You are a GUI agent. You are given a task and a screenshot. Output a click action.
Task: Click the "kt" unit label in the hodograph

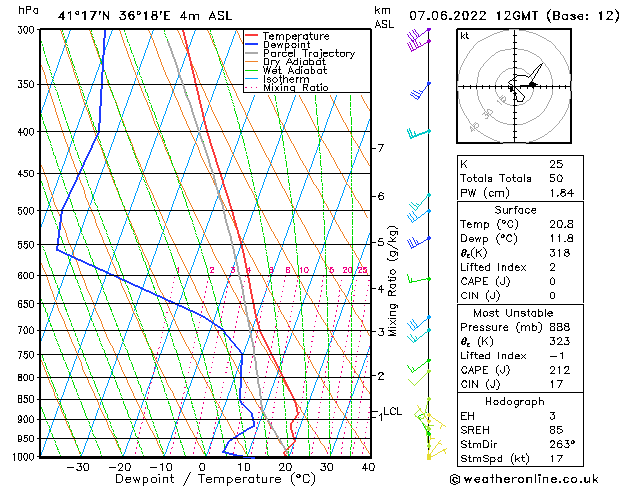[465, 36]
